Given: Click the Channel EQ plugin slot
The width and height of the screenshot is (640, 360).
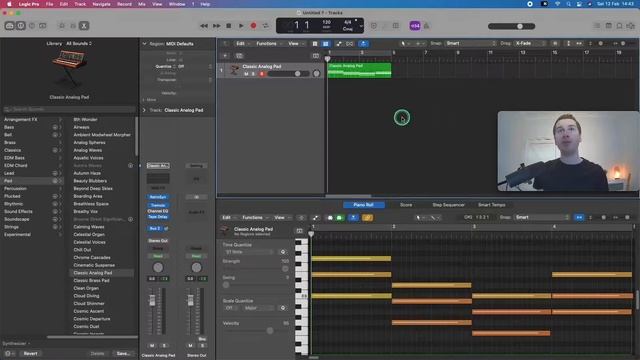Looking at the screenshot, I should [x=158, y=211].
